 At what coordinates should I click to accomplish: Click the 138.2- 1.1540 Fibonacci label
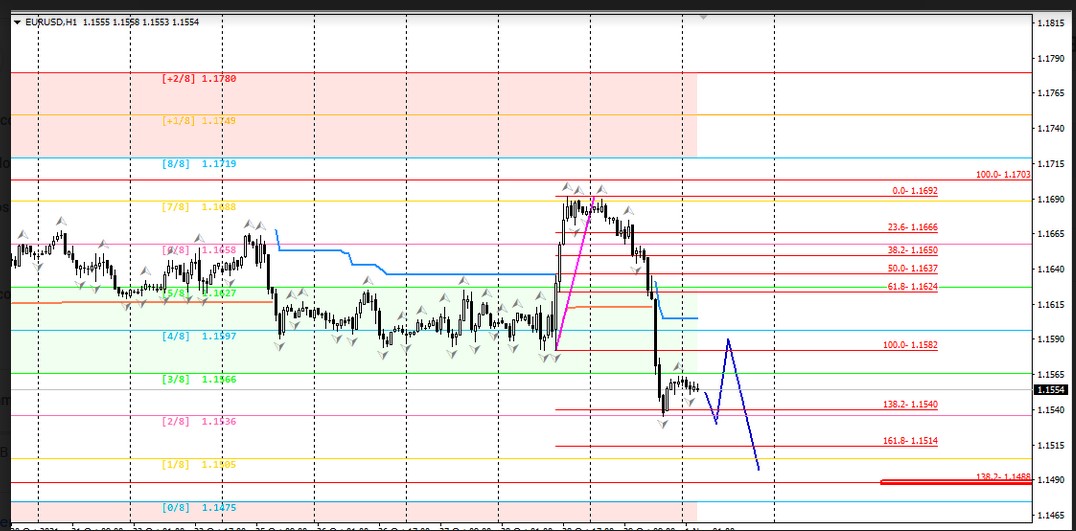911,404
